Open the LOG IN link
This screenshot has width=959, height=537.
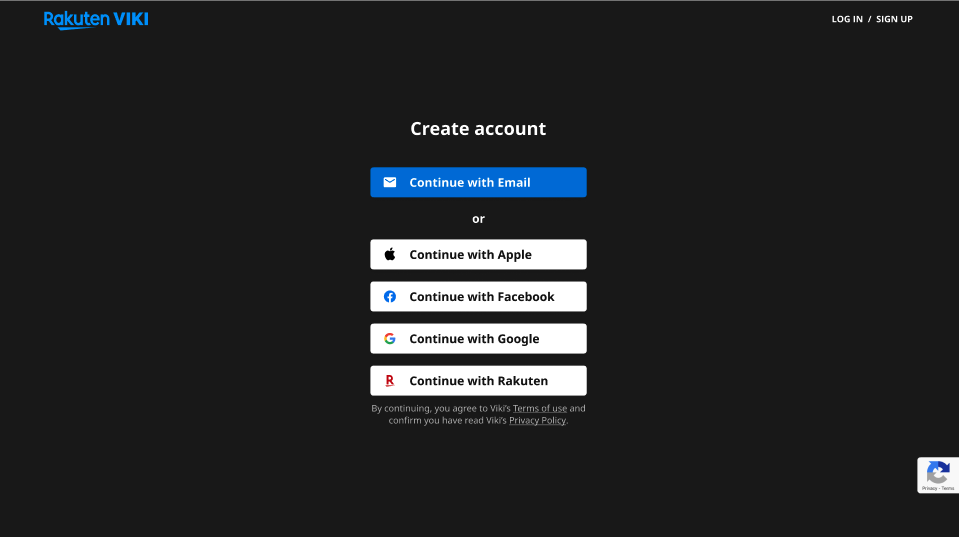click(847, 19)
